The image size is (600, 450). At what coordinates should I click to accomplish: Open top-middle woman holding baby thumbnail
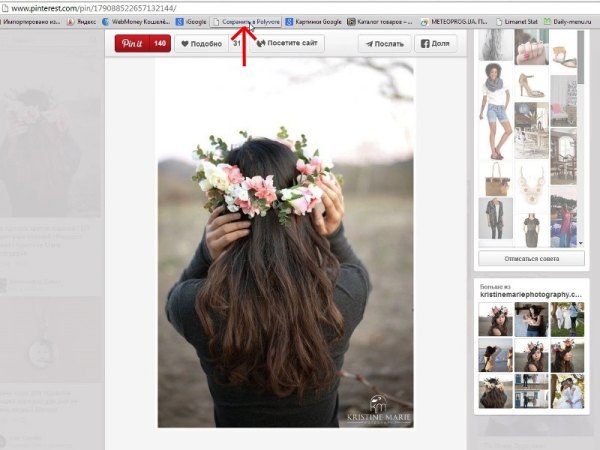point(532,319)
